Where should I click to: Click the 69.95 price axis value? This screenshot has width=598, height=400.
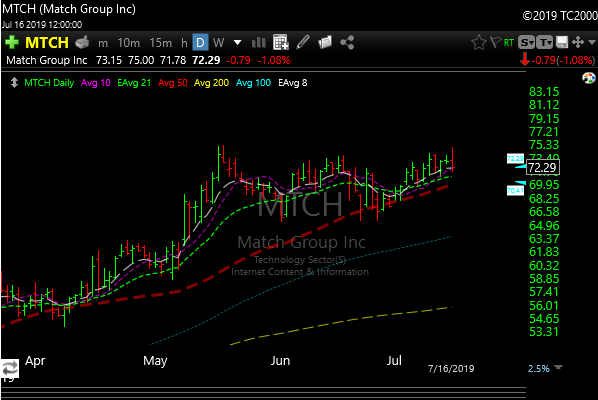coord(544,185)
